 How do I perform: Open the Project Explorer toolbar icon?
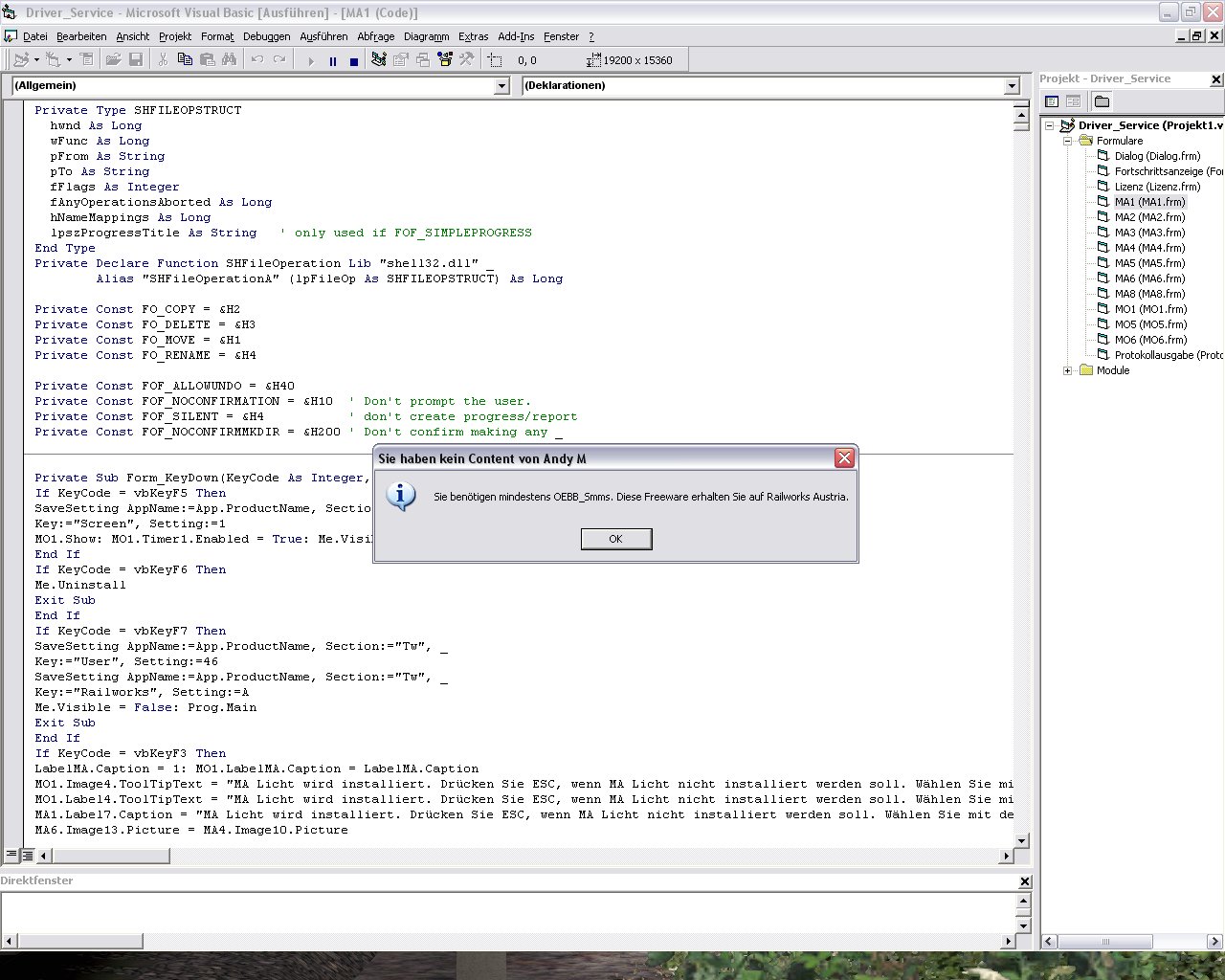coord(379,60)
